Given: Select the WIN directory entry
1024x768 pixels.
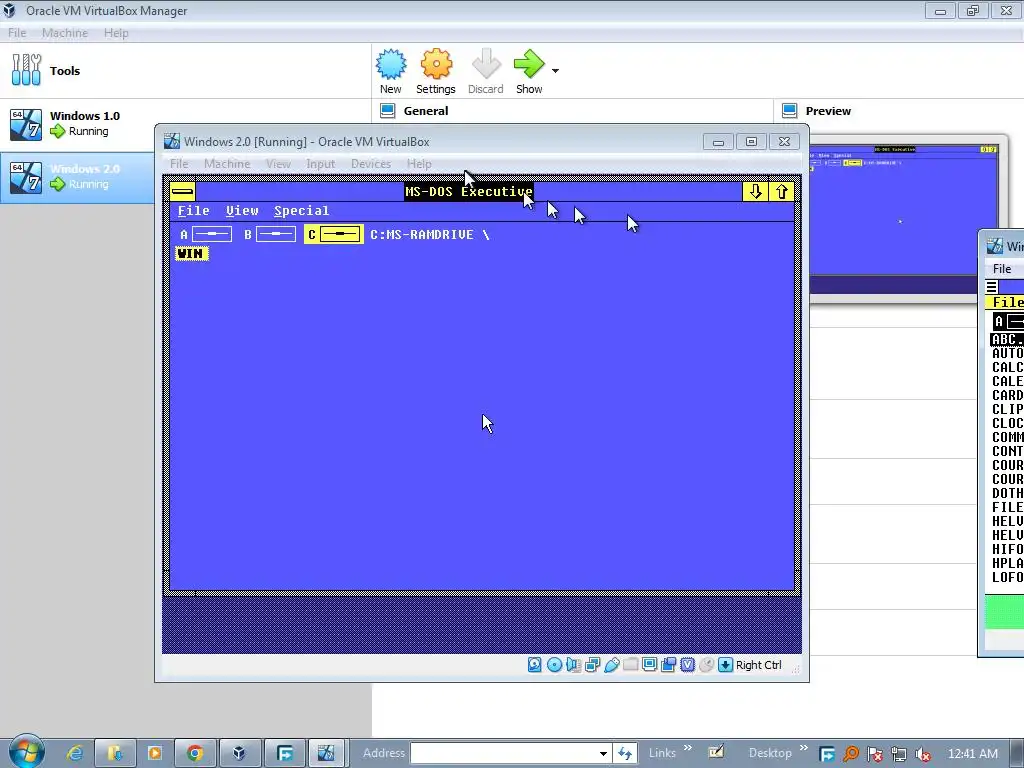Looking at the screenshot, I should pos(191,253).
